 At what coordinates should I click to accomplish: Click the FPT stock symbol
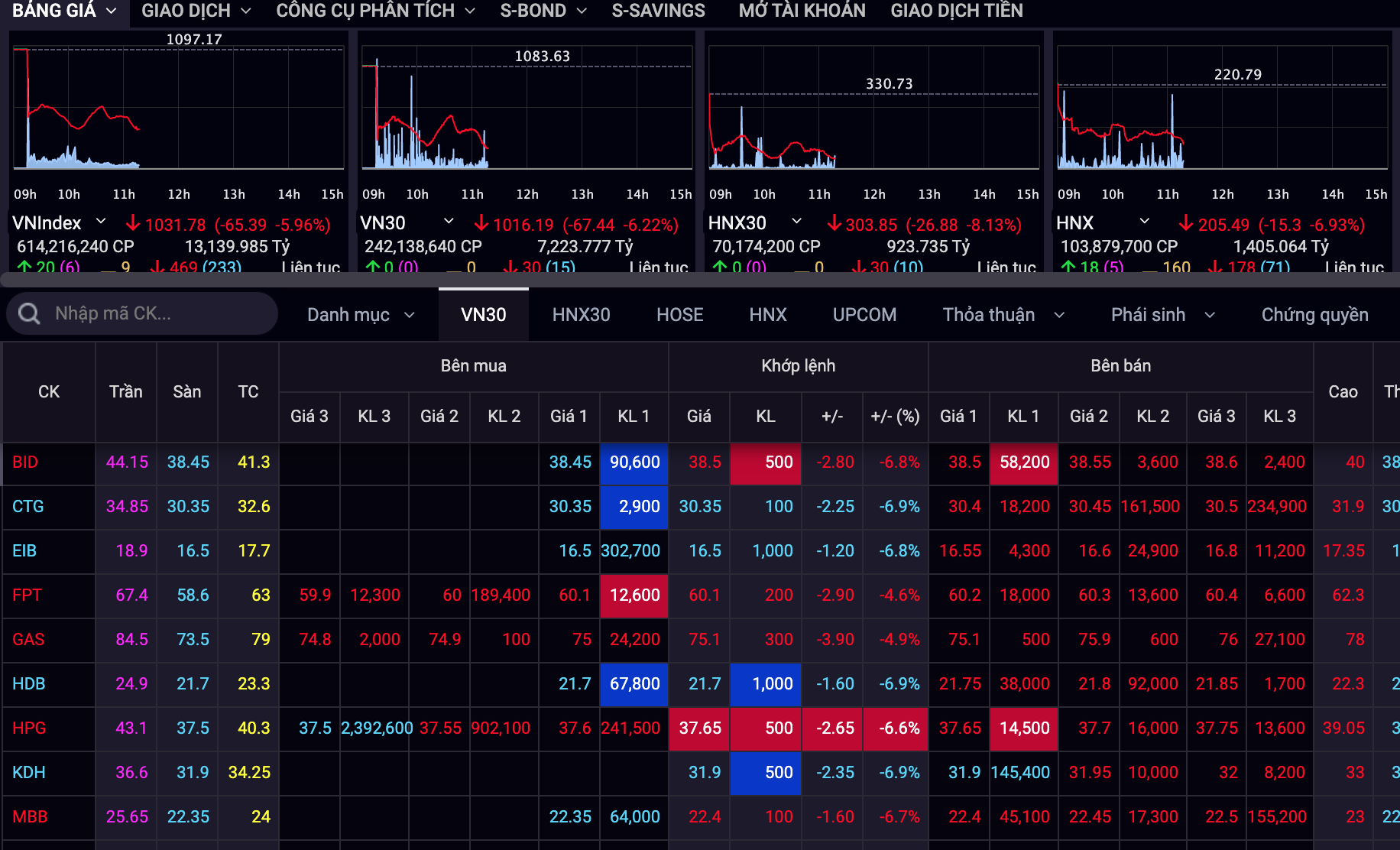click(28, 595)
